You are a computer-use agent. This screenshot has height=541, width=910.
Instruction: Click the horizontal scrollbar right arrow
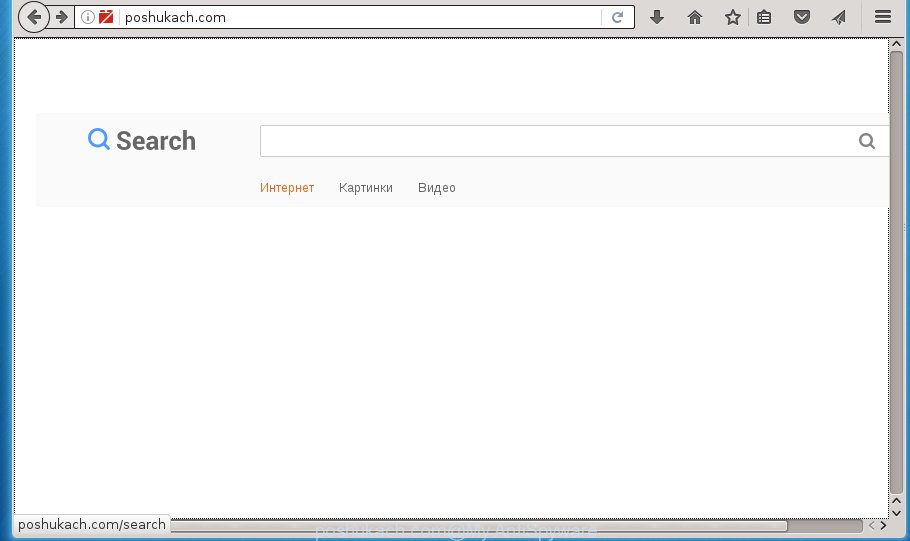click(883, 525)
